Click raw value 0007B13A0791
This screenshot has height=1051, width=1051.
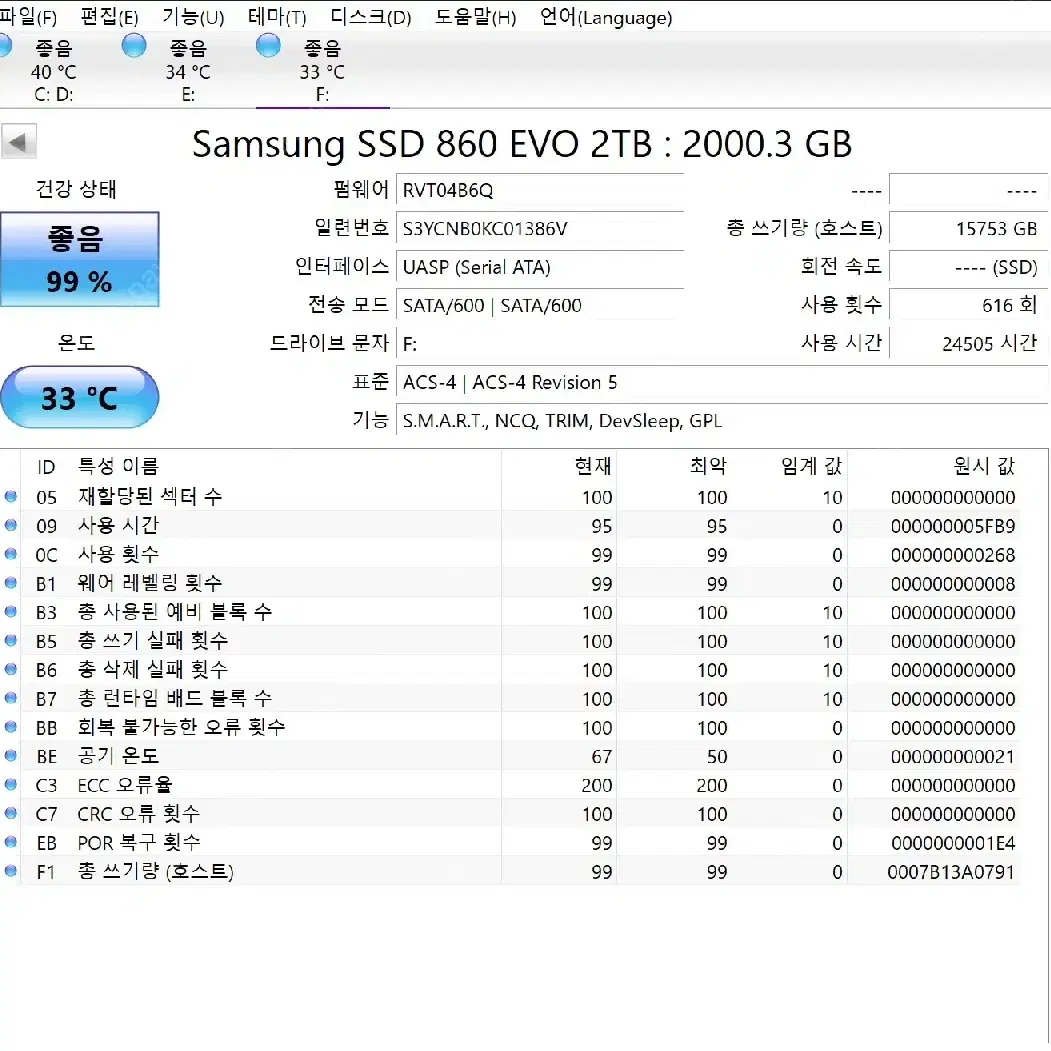pos(951,872)
